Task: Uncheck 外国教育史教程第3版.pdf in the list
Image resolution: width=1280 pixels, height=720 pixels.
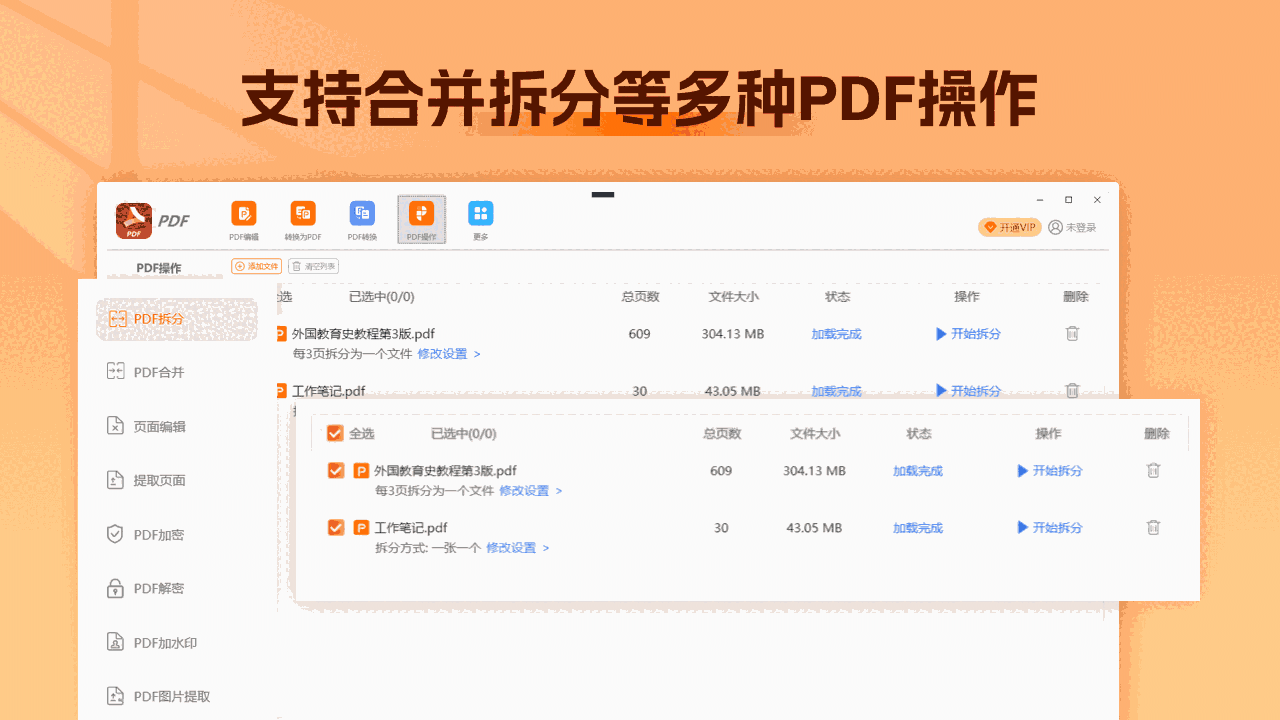Action: [336, 470]
